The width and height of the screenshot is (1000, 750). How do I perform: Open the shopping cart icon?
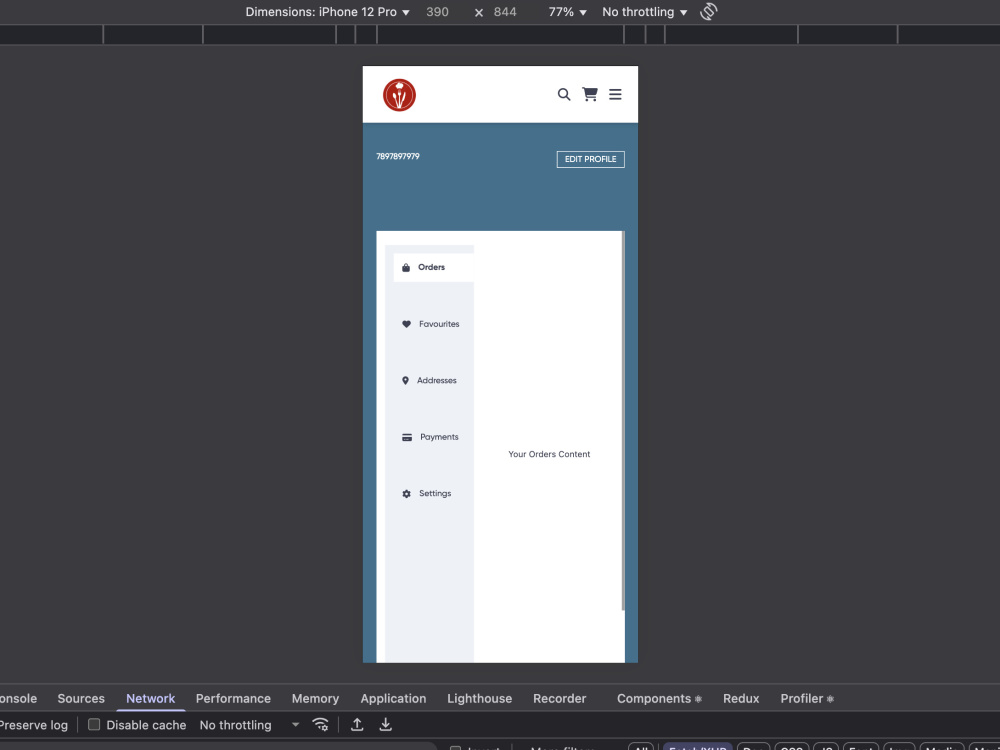pos(590,94)
